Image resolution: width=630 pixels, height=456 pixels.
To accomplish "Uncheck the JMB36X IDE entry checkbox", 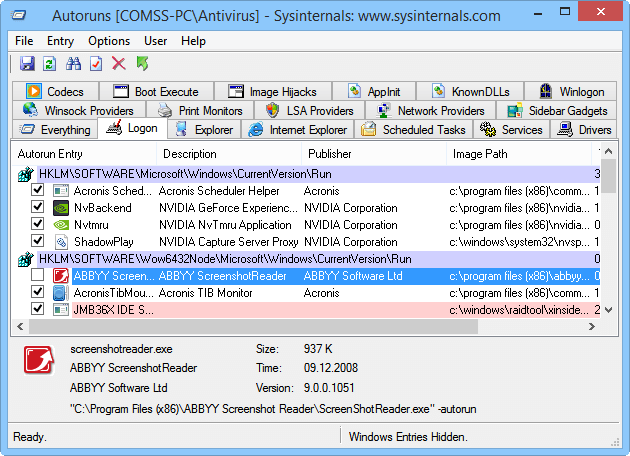I will click(x=37, y=309).
